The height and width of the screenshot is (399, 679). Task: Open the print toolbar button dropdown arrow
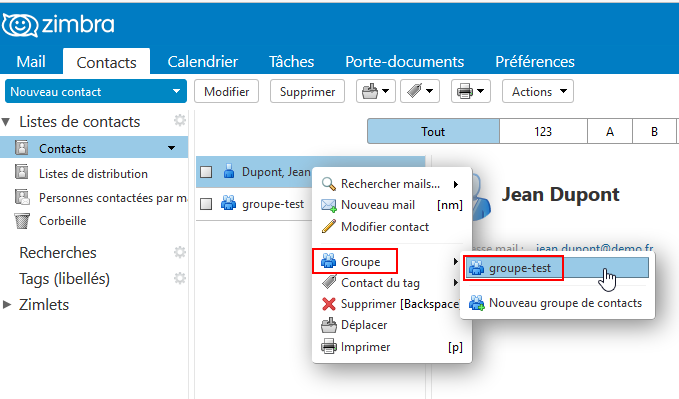(x=481, y=91)
